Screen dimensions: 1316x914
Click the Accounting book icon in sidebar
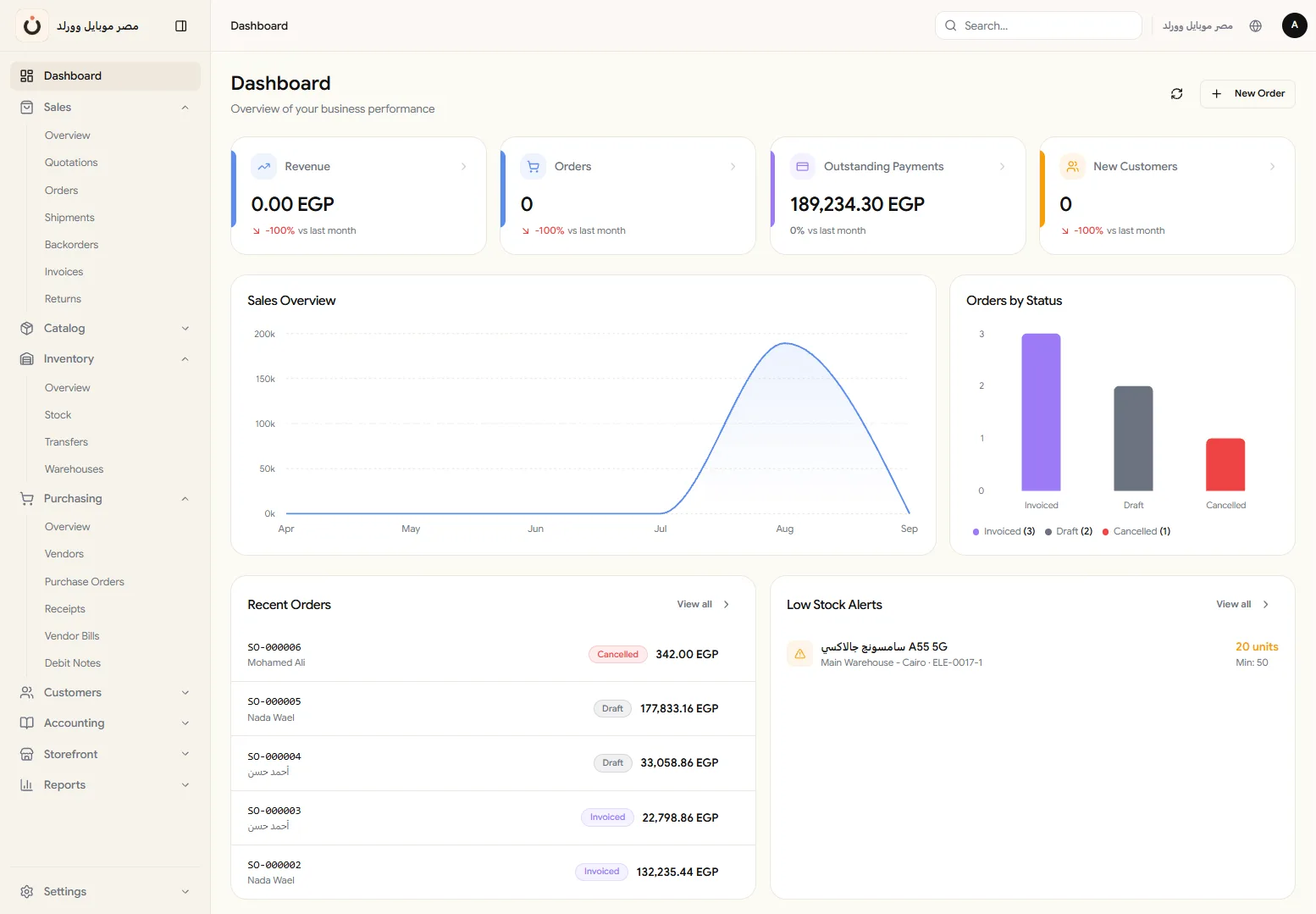[x=27, y=723]
